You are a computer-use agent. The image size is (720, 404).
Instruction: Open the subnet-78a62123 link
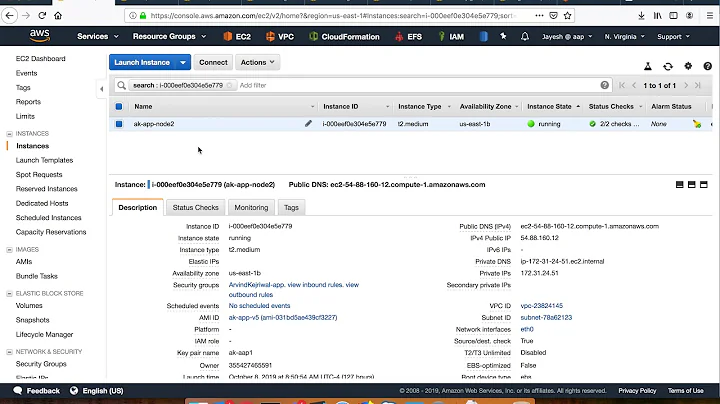pos(546,318)
